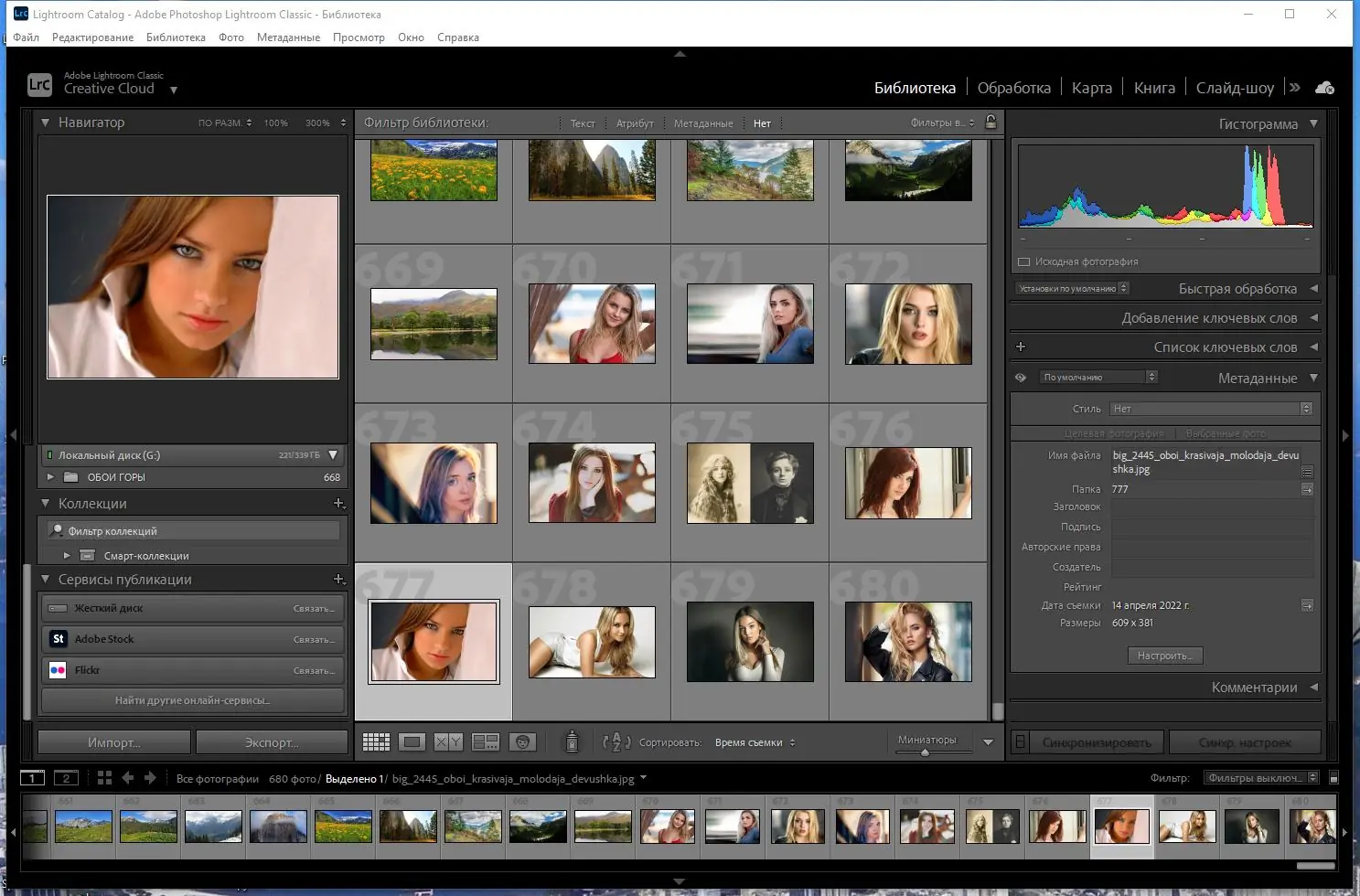The image size is (1360, 896).
Task: Select the Painter spray can tool
Action: click(x=572, y=741)
